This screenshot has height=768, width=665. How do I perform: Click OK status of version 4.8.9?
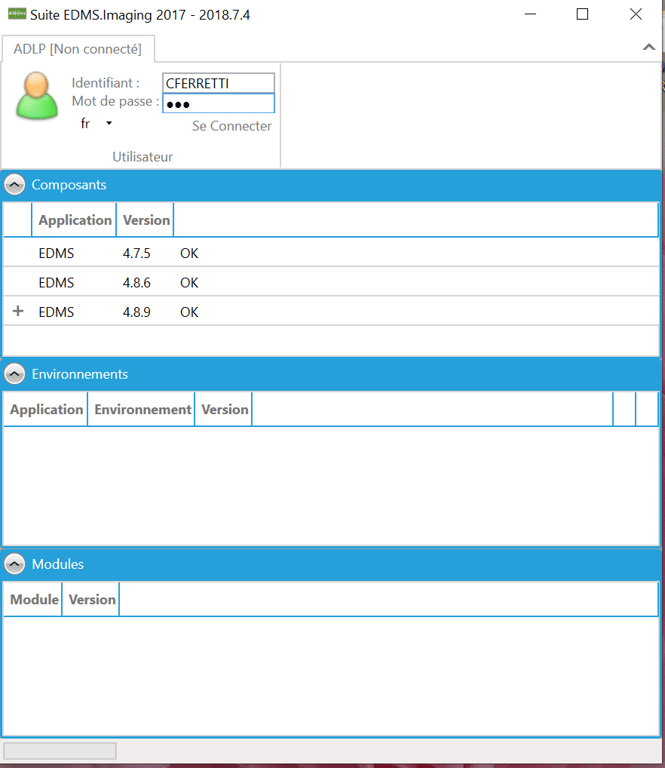click(x=189, y=312)
